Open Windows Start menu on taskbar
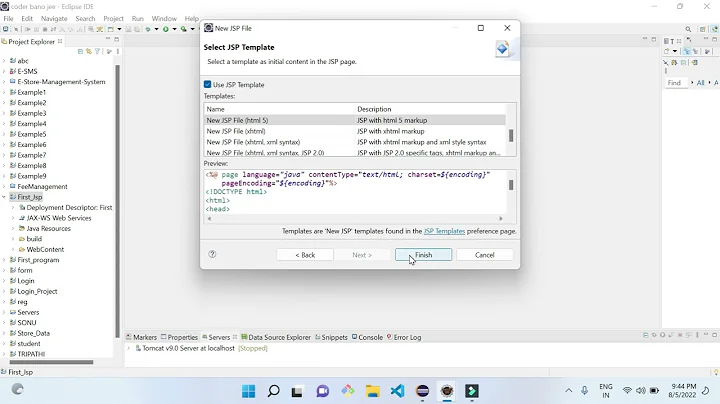The image size is (720, 404). 248,391
